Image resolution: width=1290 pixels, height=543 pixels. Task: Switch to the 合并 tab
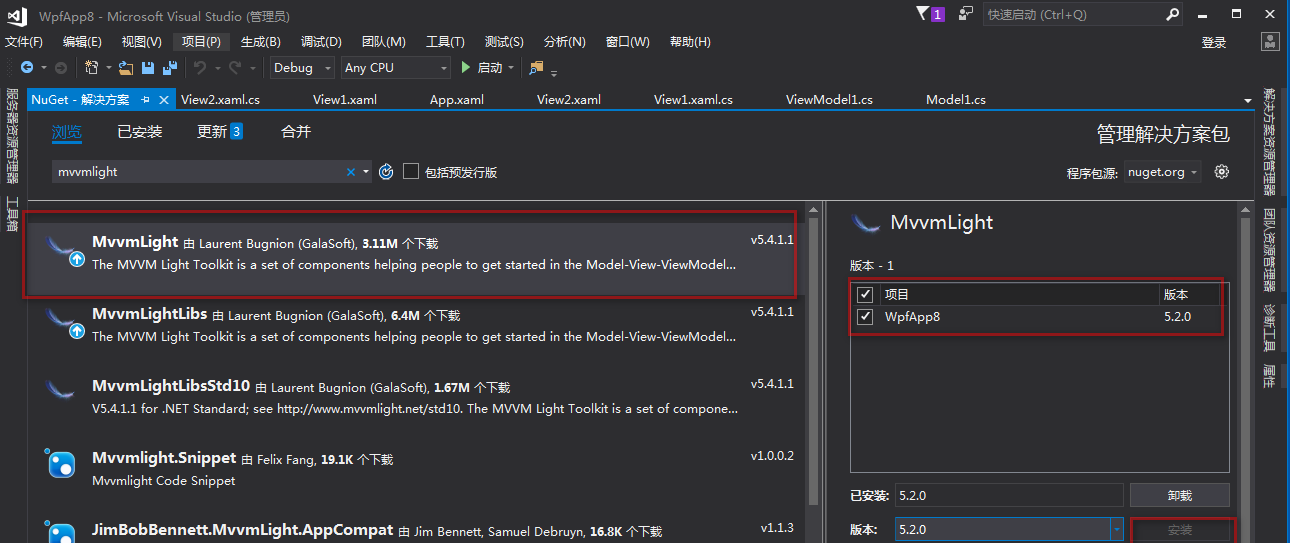click(296, 132)
